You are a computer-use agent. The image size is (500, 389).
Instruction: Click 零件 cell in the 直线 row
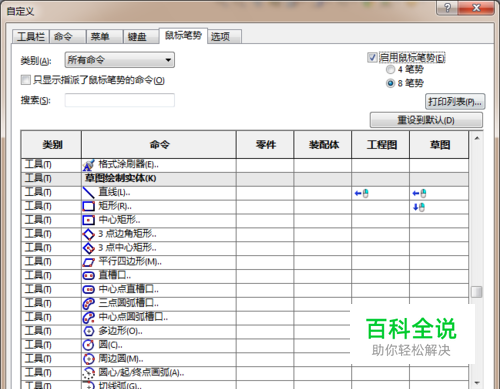coord(265,193)
